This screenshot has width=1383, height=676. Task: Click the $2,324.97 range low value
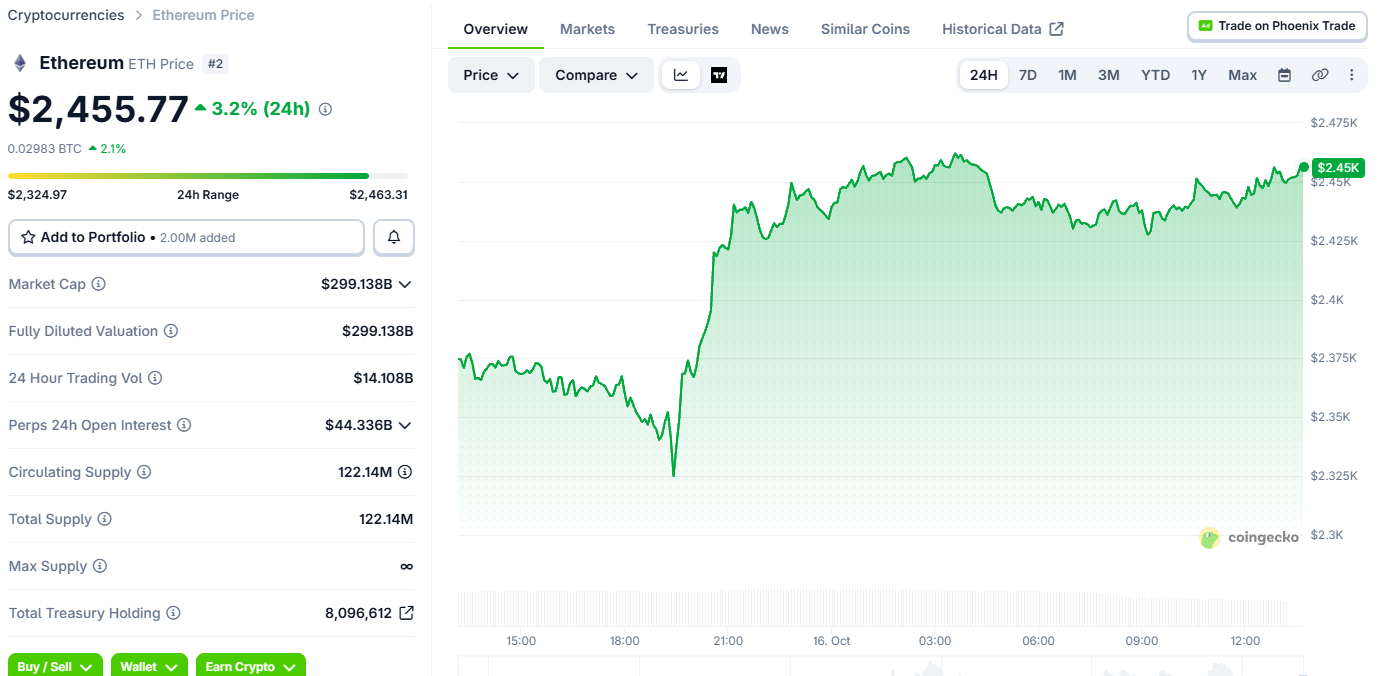click(x=37, y=195)
